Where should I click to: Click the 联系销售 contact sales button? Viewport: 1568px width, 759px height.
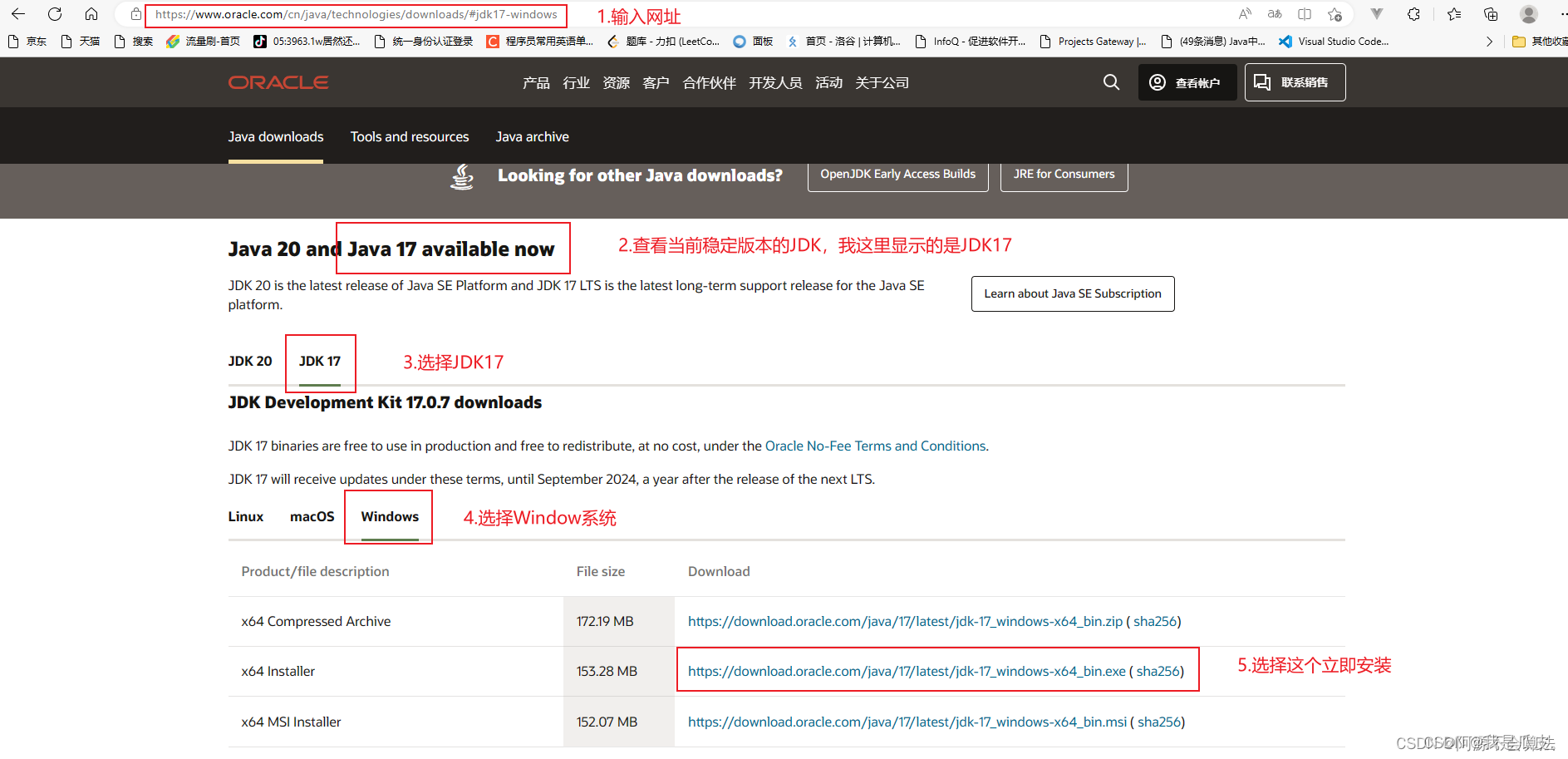pyautogui.click(x=1295, y=82)
